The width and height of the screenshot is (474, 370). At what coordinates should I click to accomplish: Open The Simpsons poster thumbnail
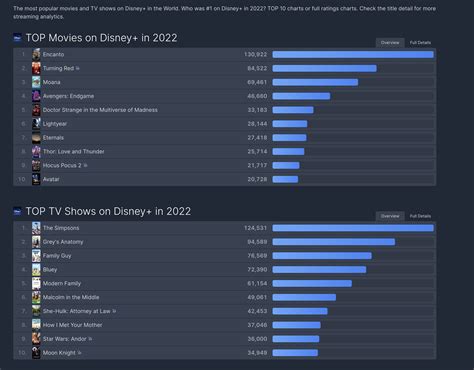click(x=36, y=228)
